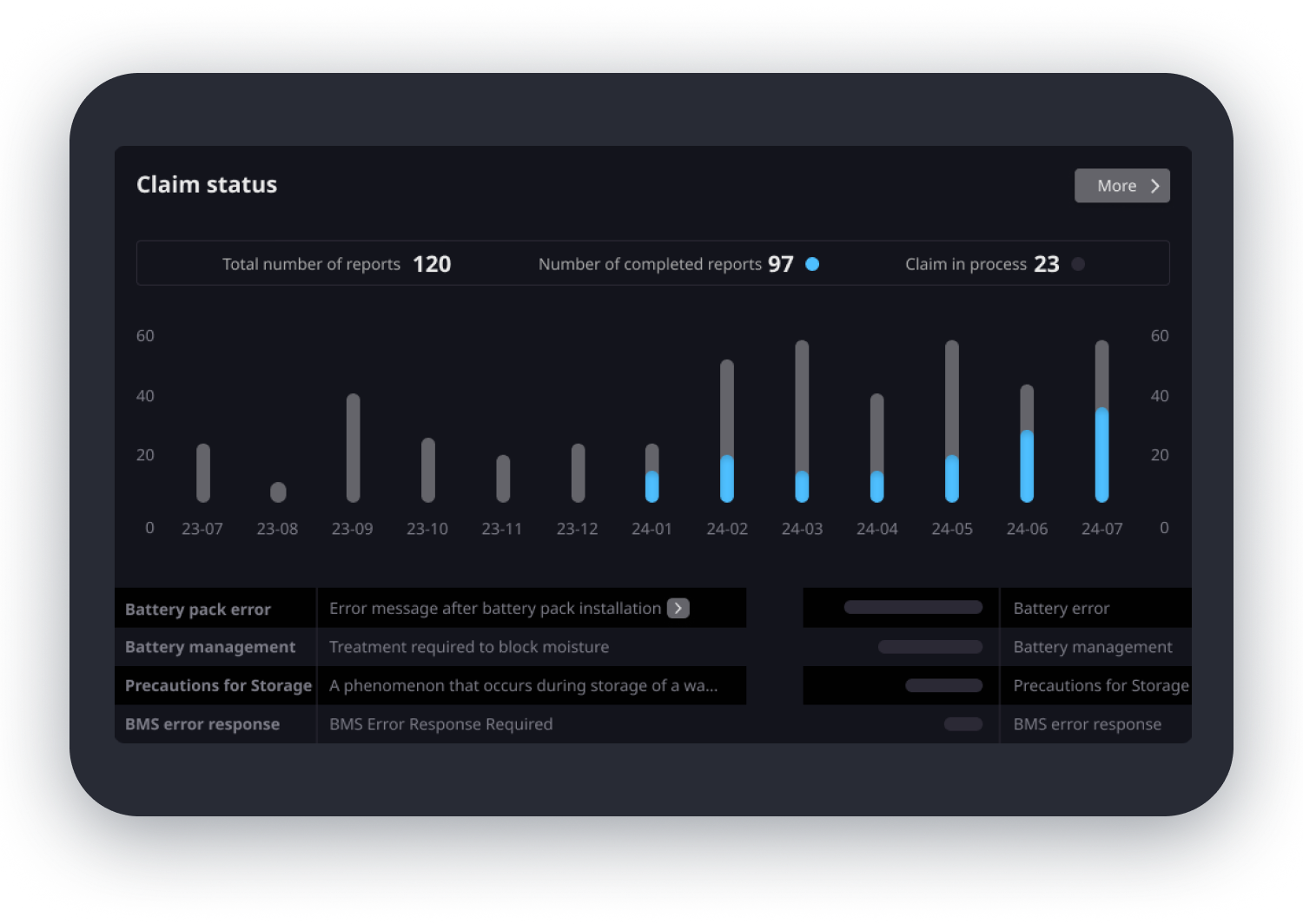Screen dimensions: 1303x924
Task: Select the 24-03 chart bar
Action: [x=802, y=421]
